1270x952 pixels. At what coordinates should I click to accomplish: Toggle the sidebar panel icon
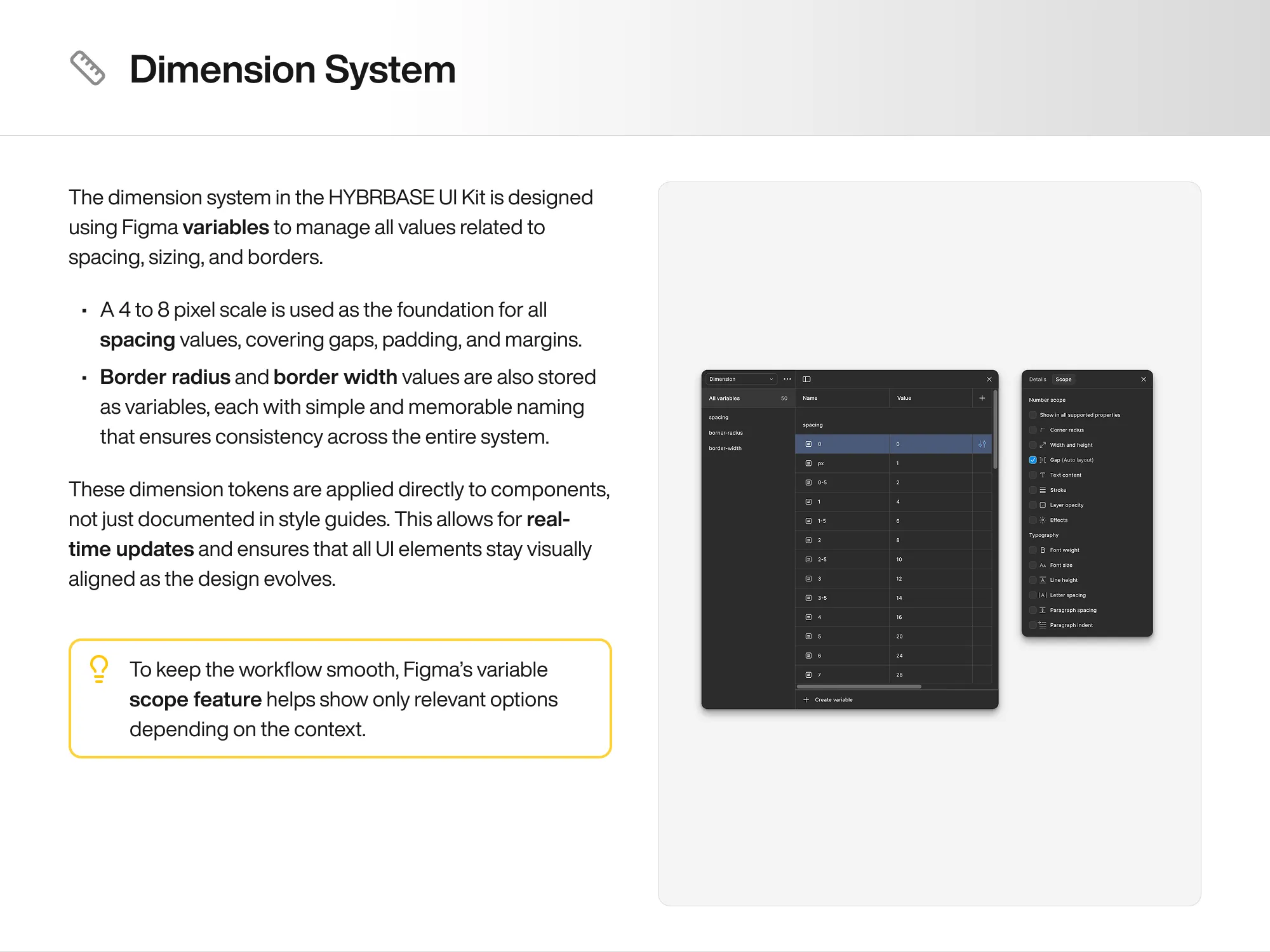(806, 380)
